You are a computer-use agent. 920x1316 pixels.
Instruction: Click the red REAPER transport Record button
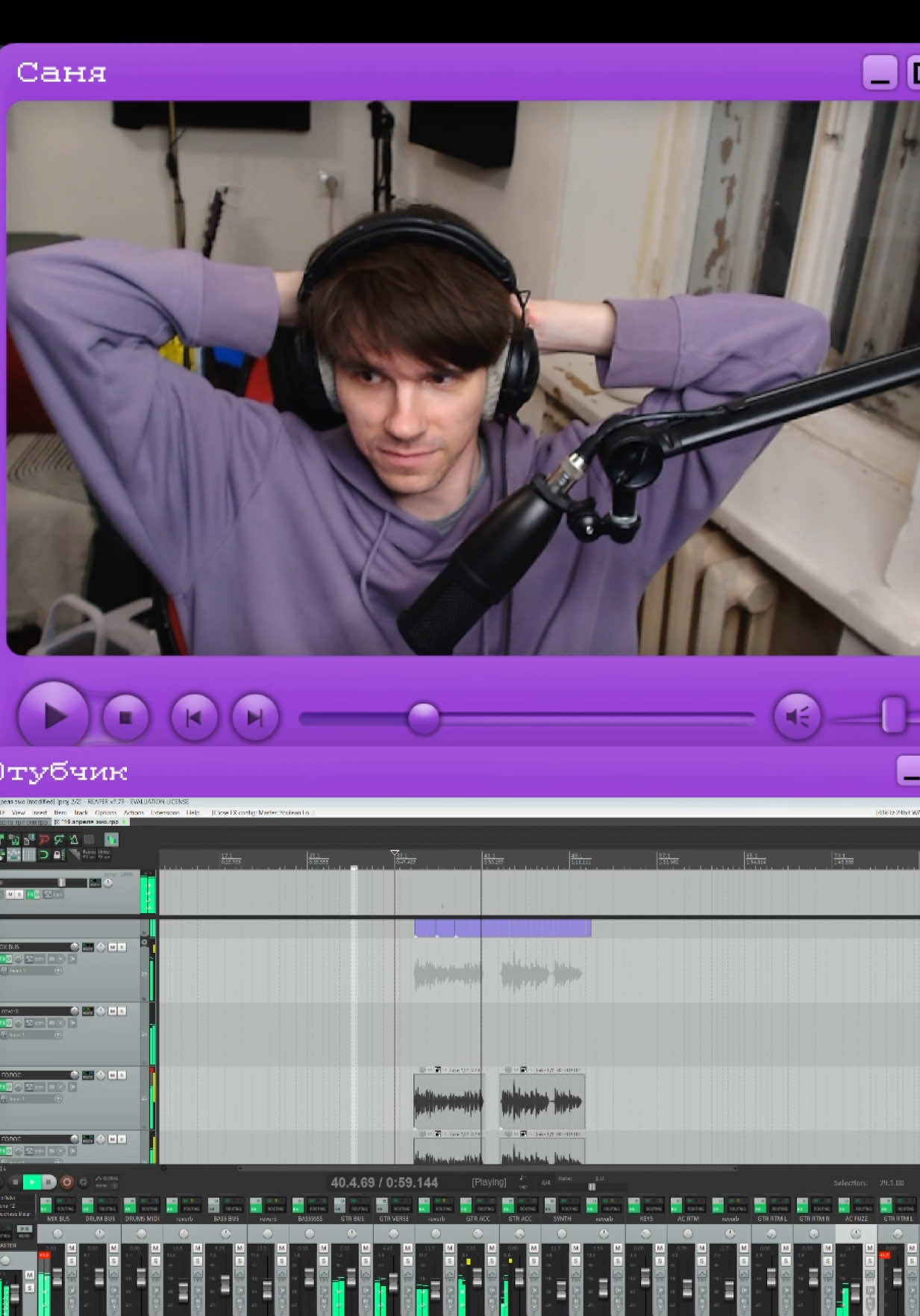pyautogui.click(x=67, y=1182)
